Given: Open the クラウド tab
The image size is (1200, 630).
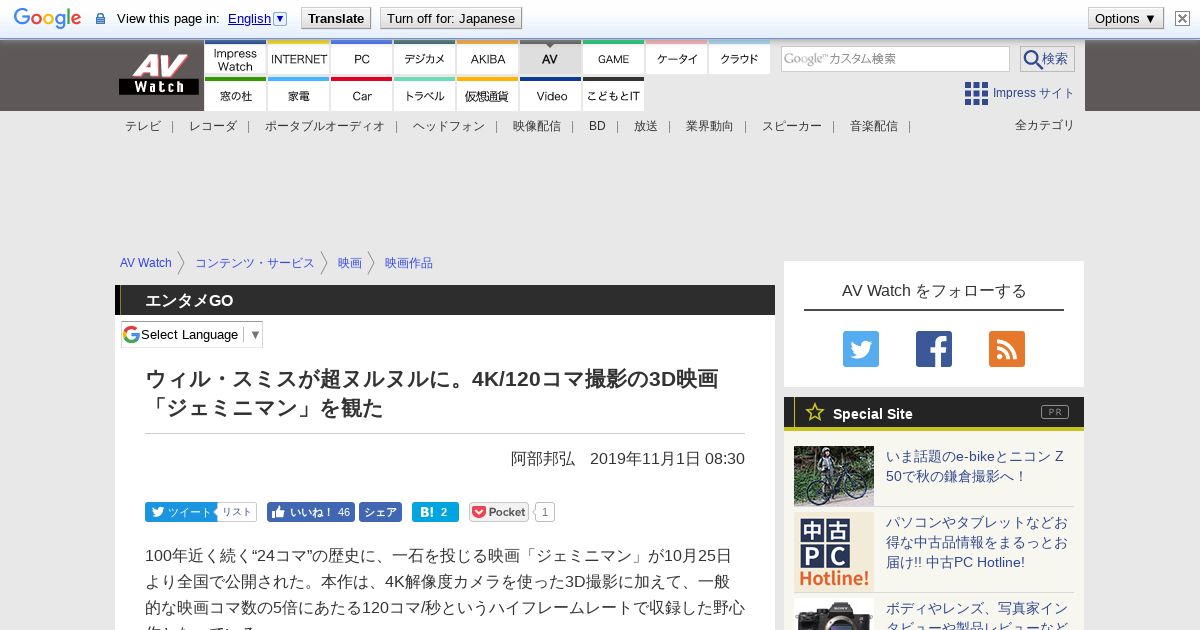Looking at the screenshot, I should (x=739, y=59).
